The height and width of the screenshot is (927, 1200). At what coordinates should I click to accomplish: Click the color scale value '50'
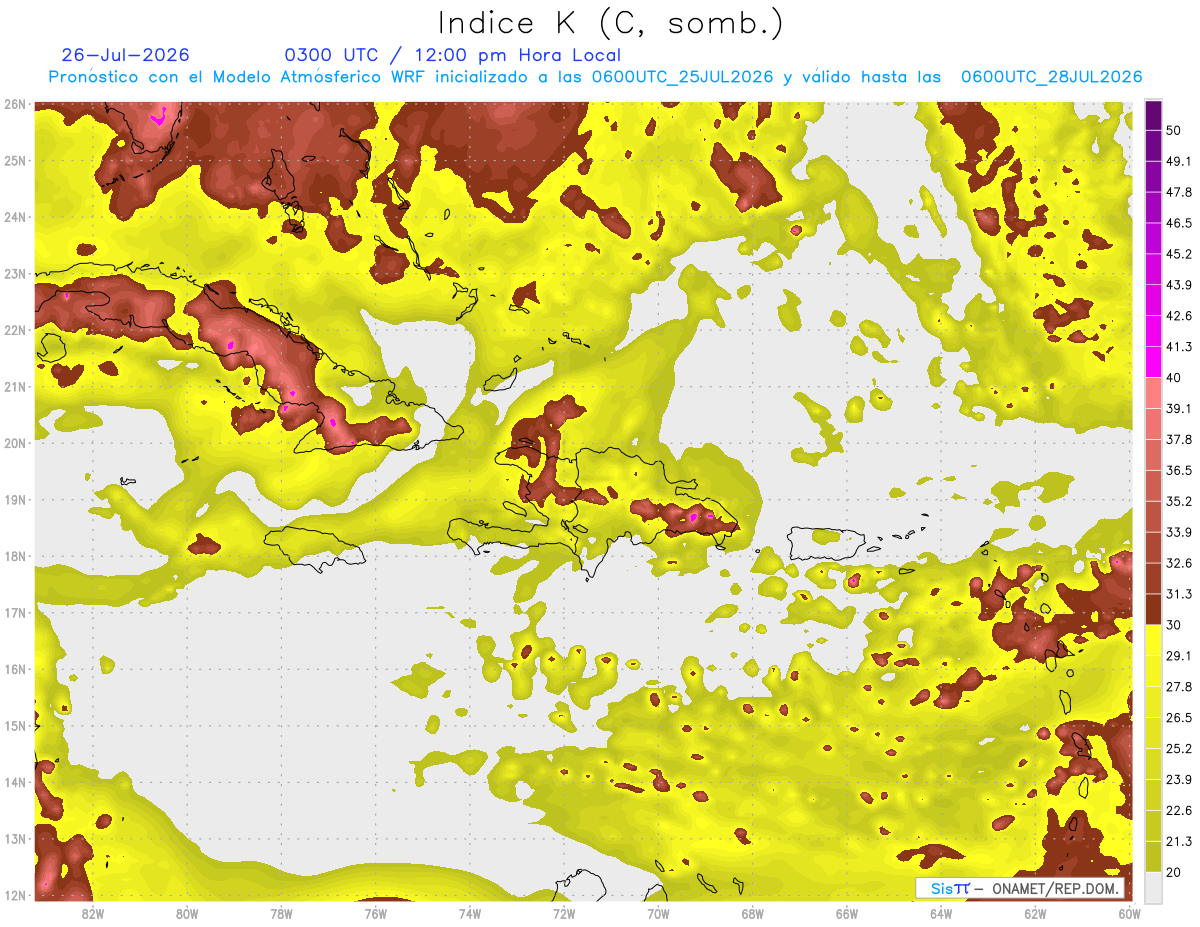coord(1173,130)
